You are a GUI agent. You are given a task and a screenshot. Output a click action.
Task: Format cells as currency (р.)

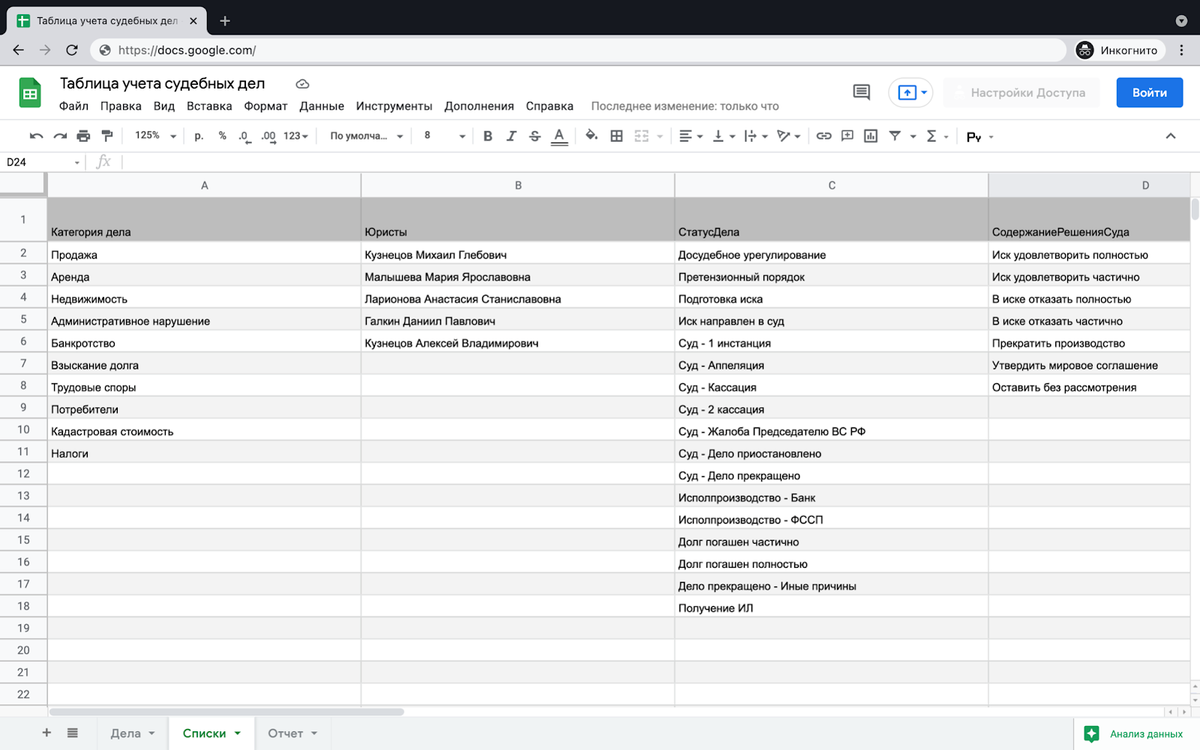[198, 136]
